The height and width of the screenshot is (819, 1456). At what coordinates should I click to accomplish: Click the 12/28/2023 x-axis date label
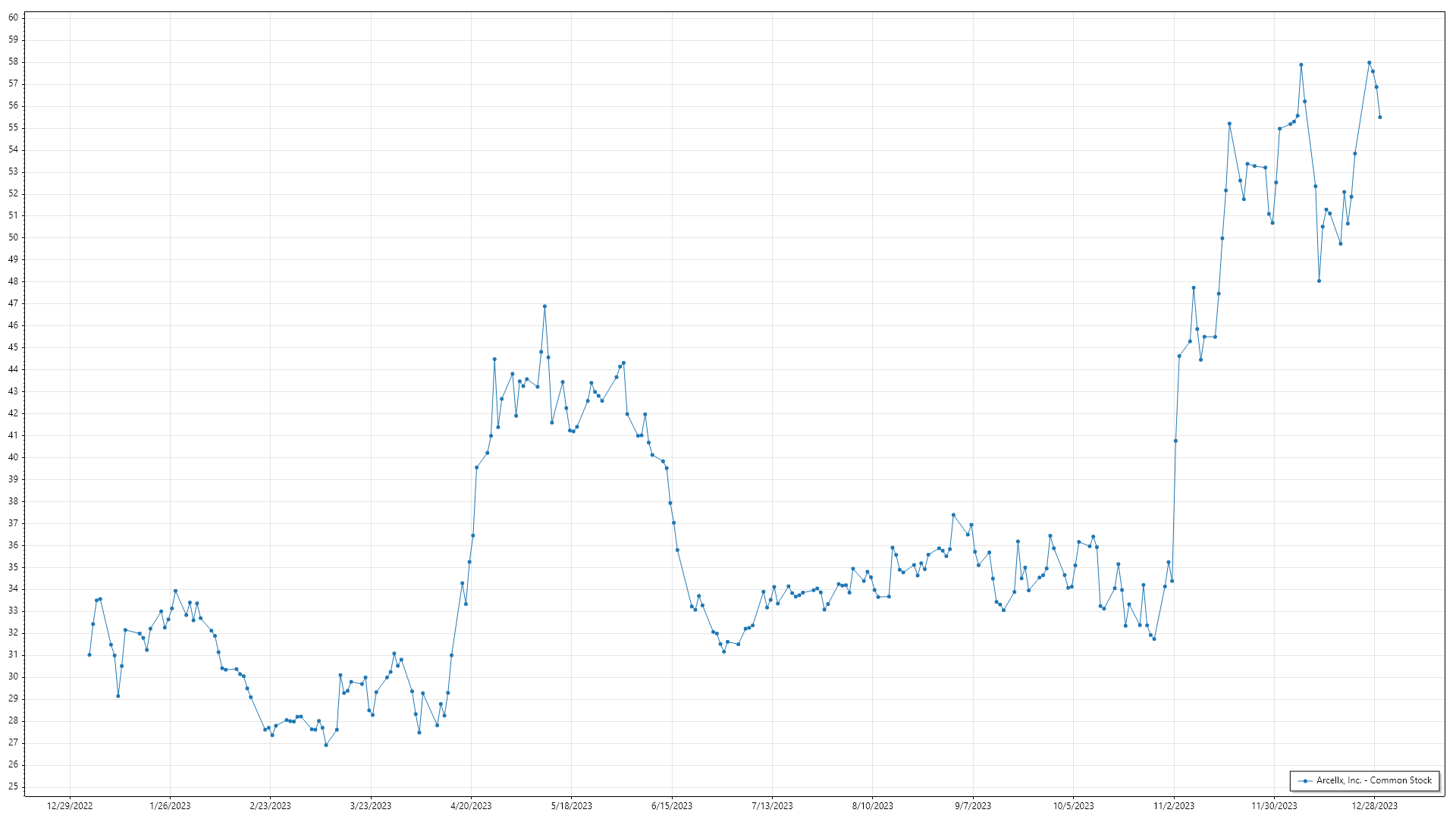point(1375,806)
